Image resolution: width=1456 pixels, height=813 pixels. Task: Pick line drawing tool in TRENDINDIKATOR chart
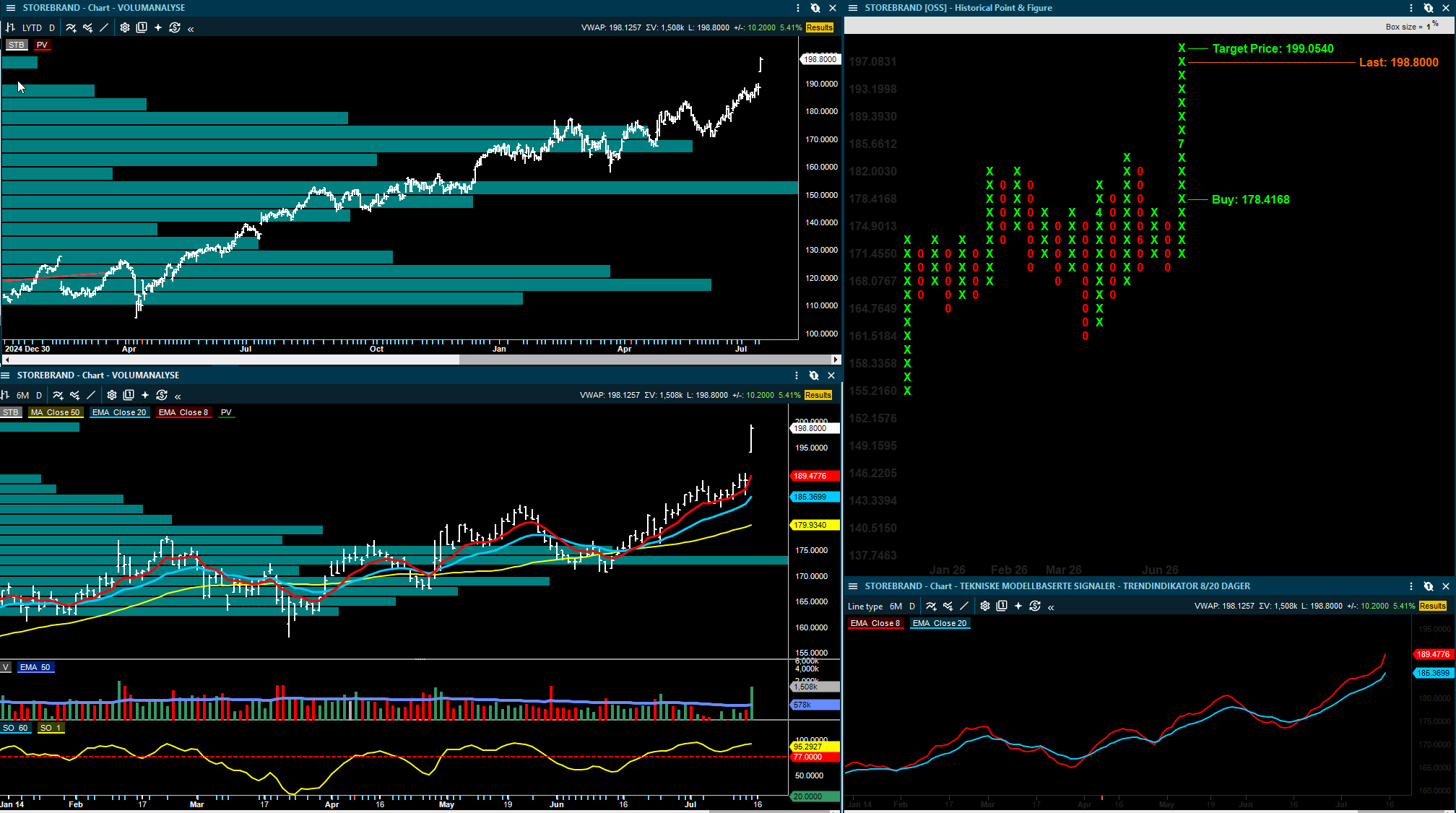pos(964,606)
